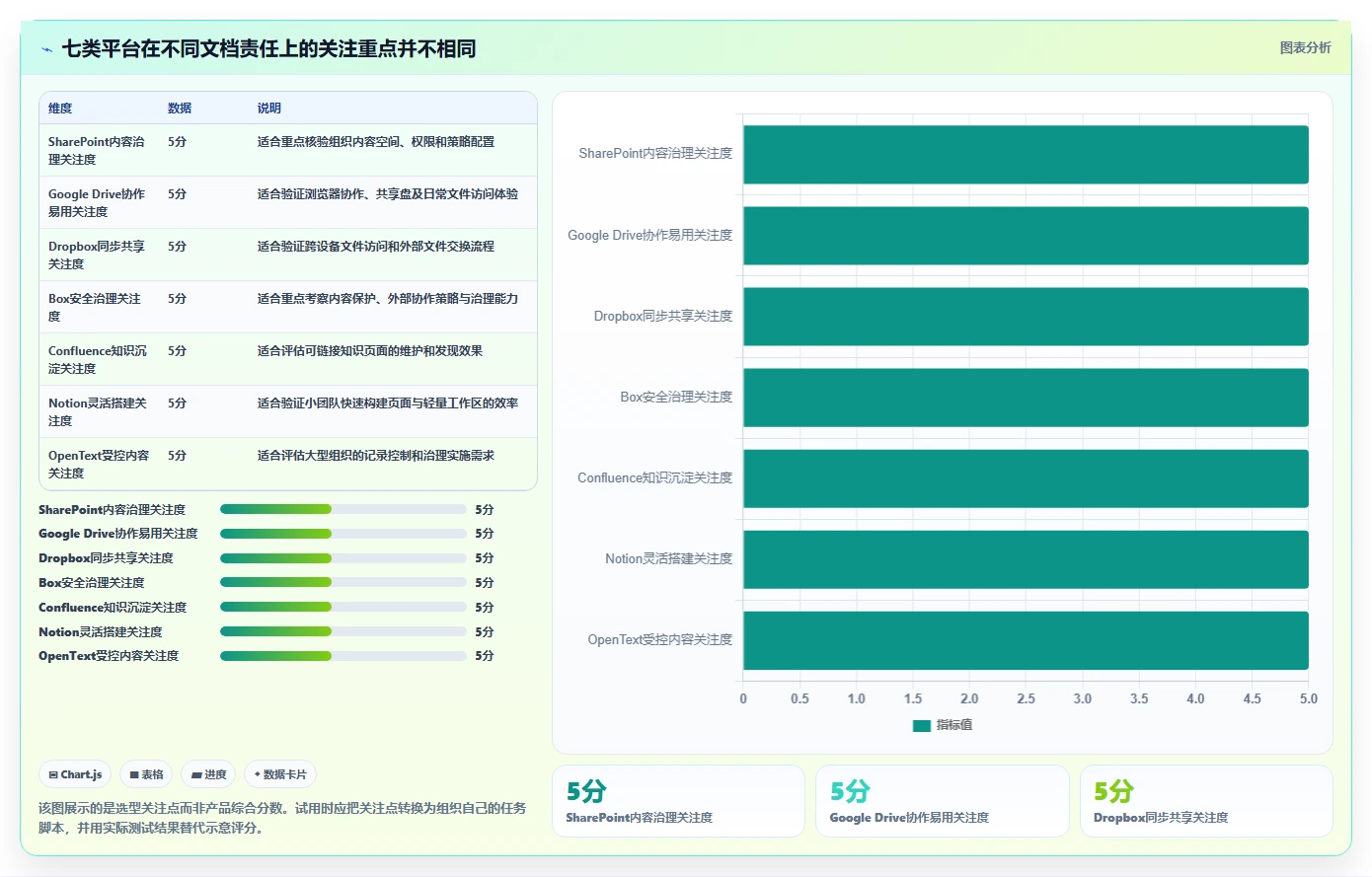Click the Google Drive协作易用关注度 chart bar
The height and width of the screenshot is (877, 1372).
(1026, 235)
